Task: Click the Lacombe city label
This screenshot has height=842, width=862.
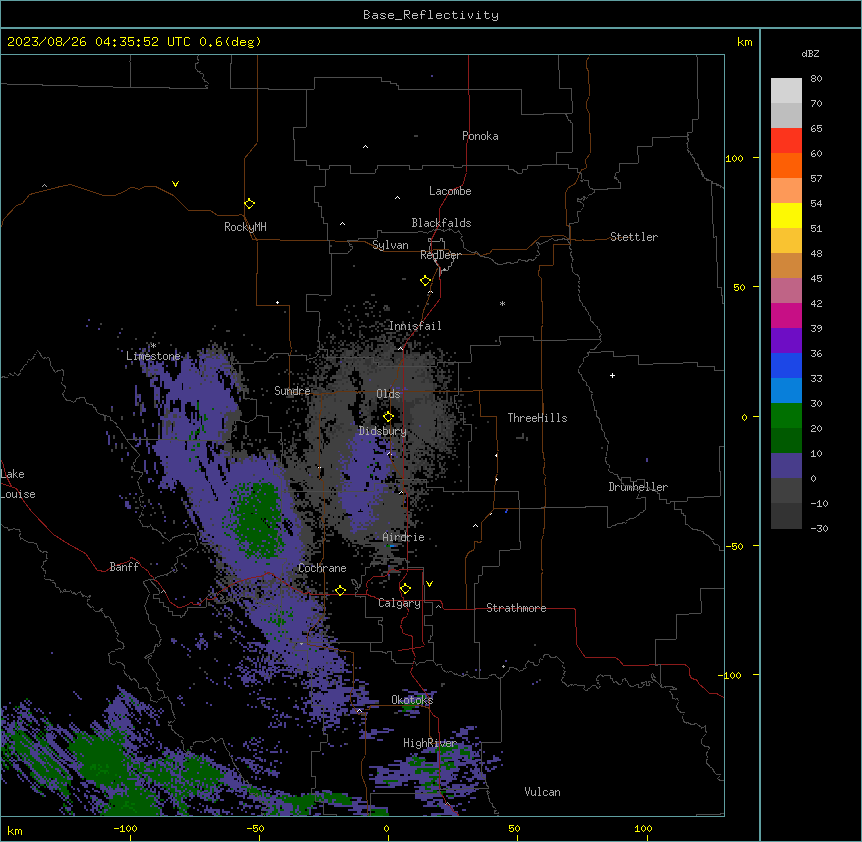Action: pyautogui.click(x=450, y=191)
